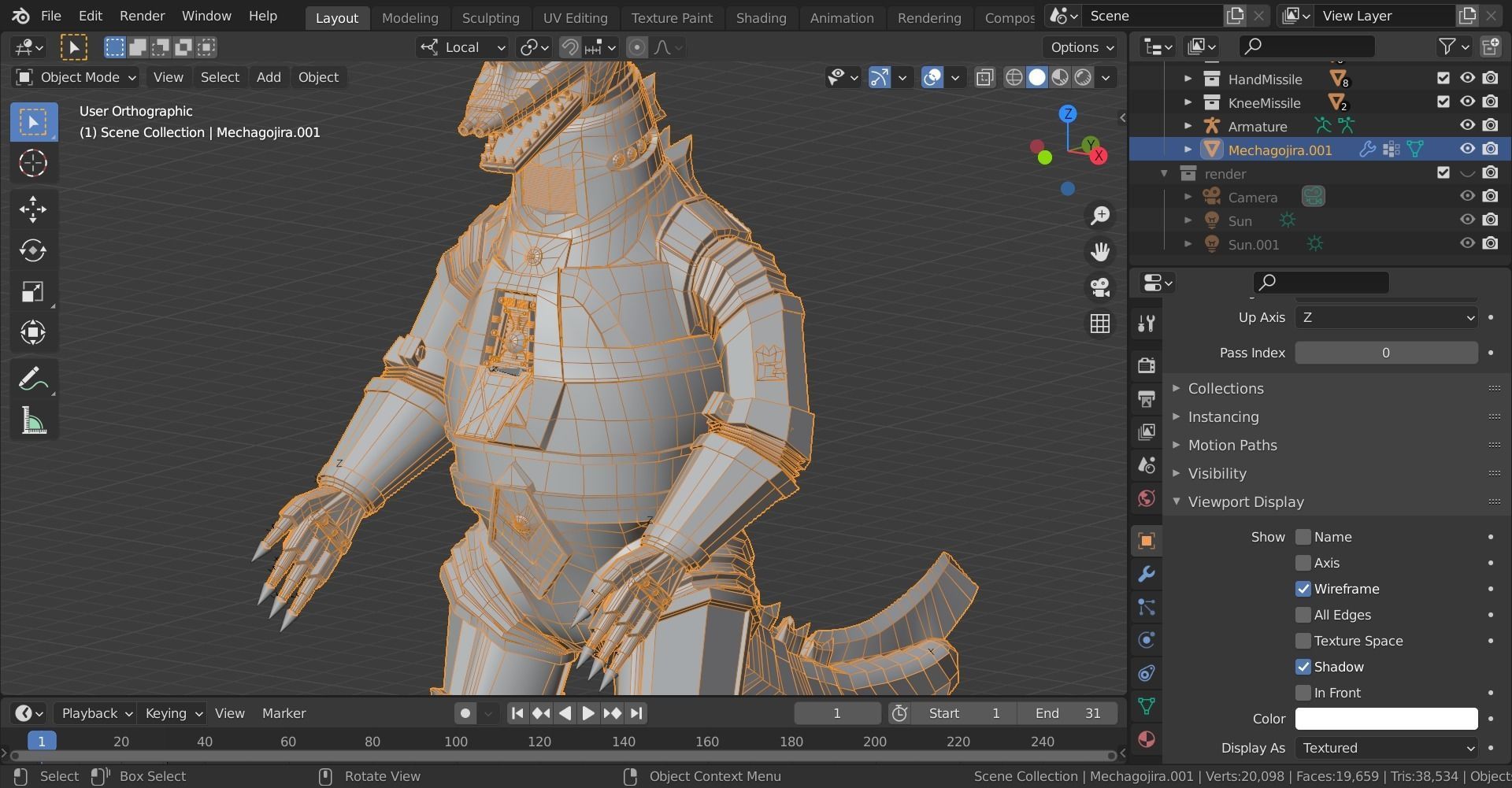Viewport: 1512px width, 788px height.
Task: Open the View Layer properties tab
Action: (x=1147, y=431)
